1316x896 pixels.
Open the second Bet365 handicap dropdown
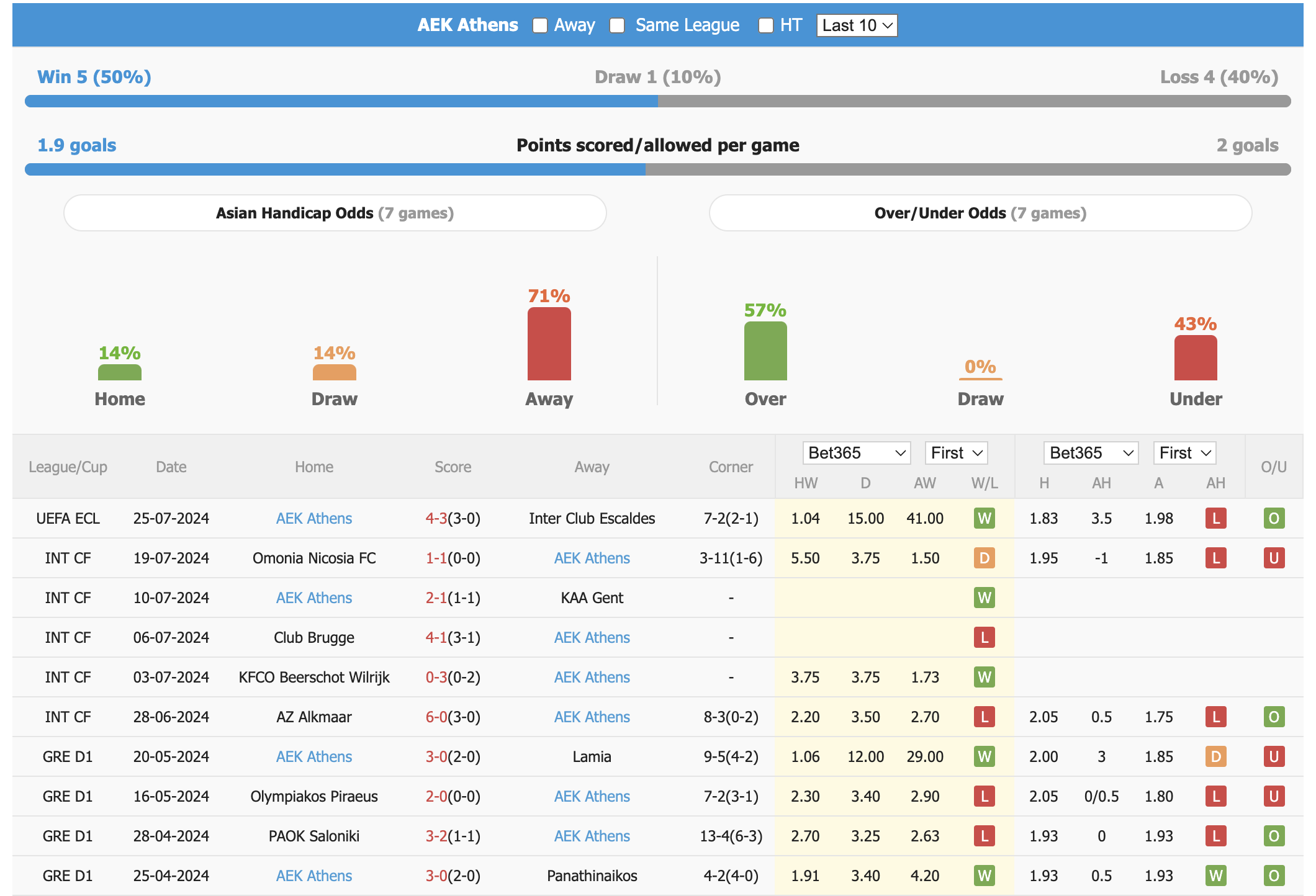click(x=1091, y=453)
